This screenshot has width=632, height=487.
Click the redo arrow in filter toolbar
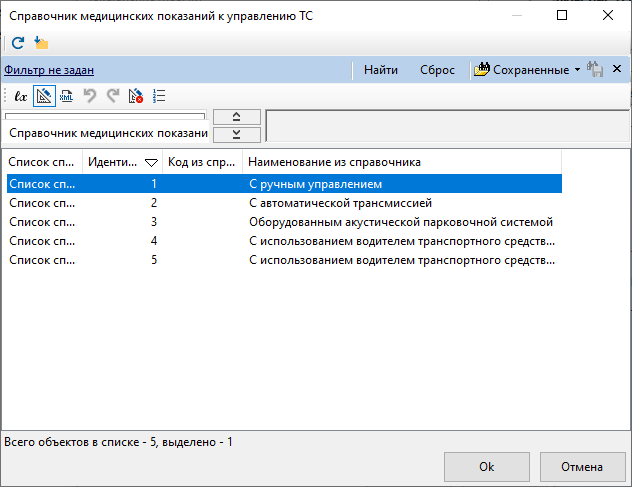[x=113, y=96]
